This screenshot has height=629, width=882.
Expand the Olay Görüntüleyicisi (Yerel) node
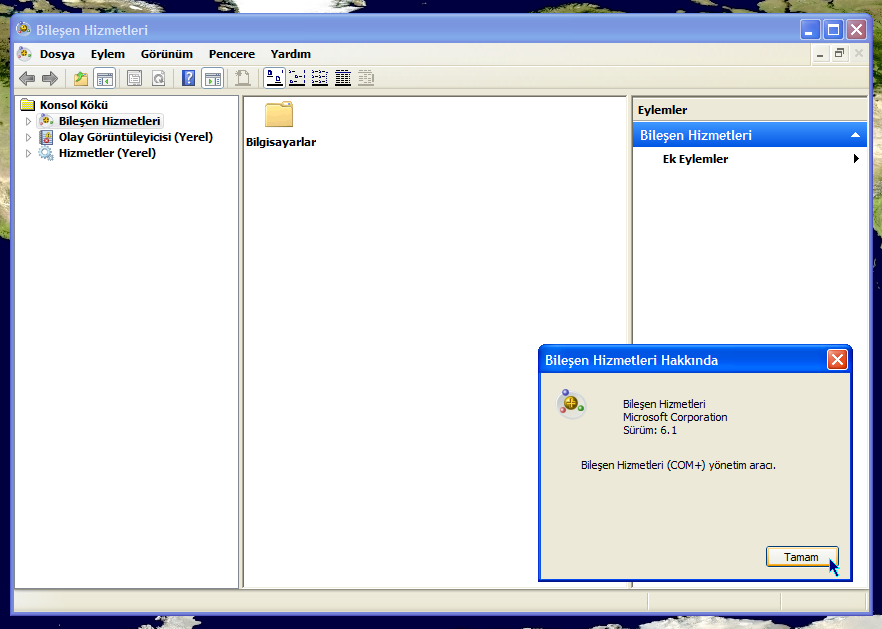tap(28, 137)
